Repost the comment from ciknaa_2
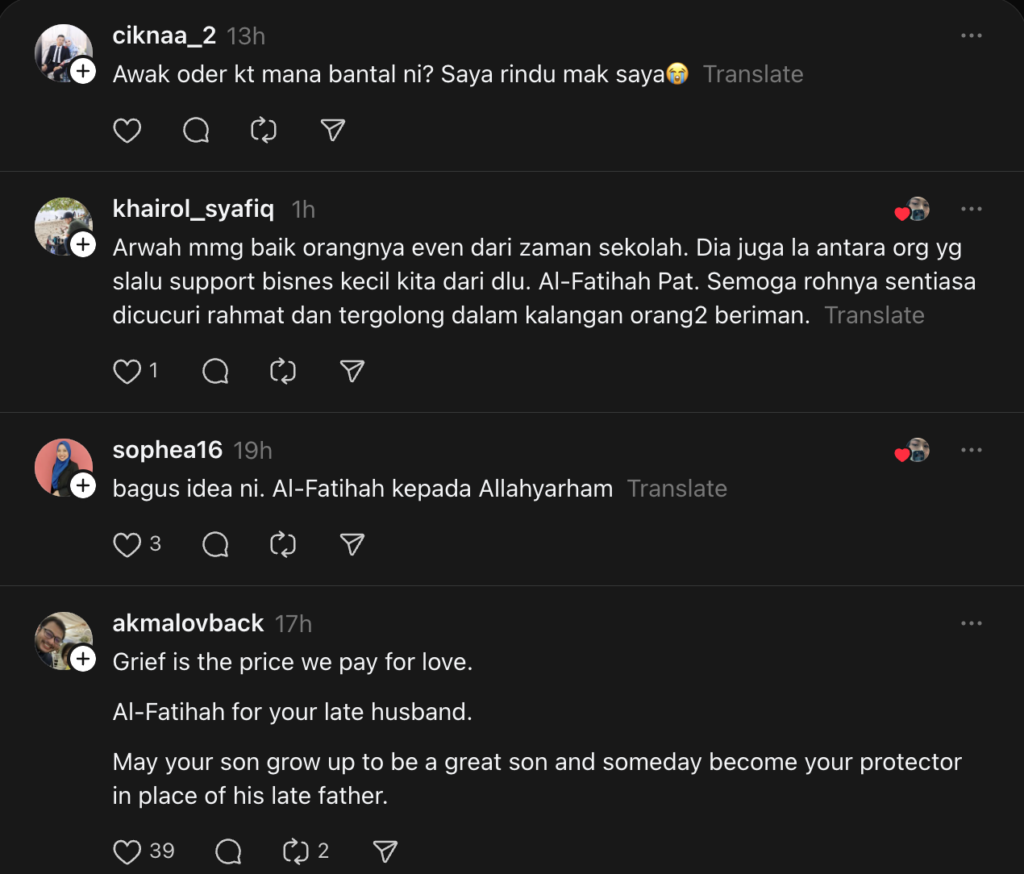This screenshot has height=874, width=1024. (x=264, y=130)
